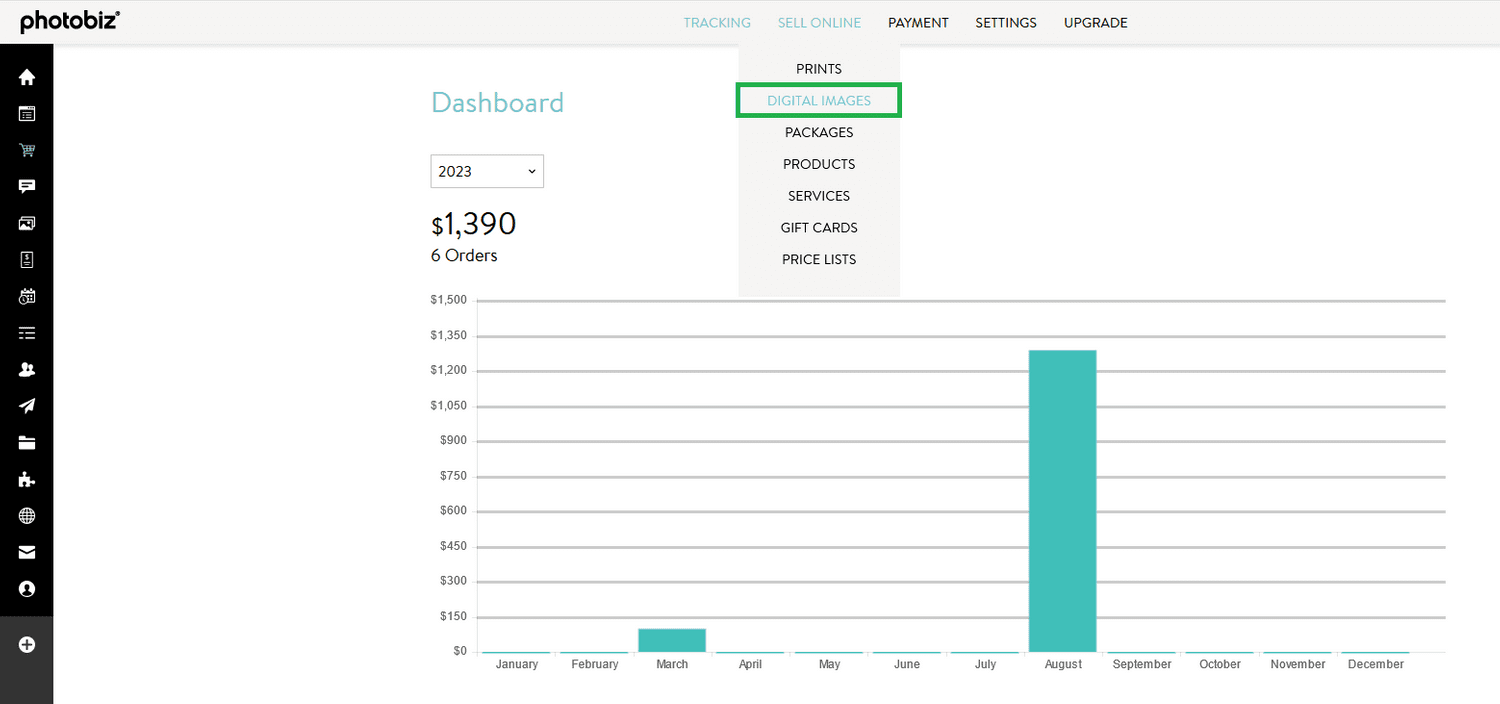This screenshot has width=1500, height=704.
Task: Open the folder icon in sidebar
Action: pyautogui.click(x=27, y=443)
